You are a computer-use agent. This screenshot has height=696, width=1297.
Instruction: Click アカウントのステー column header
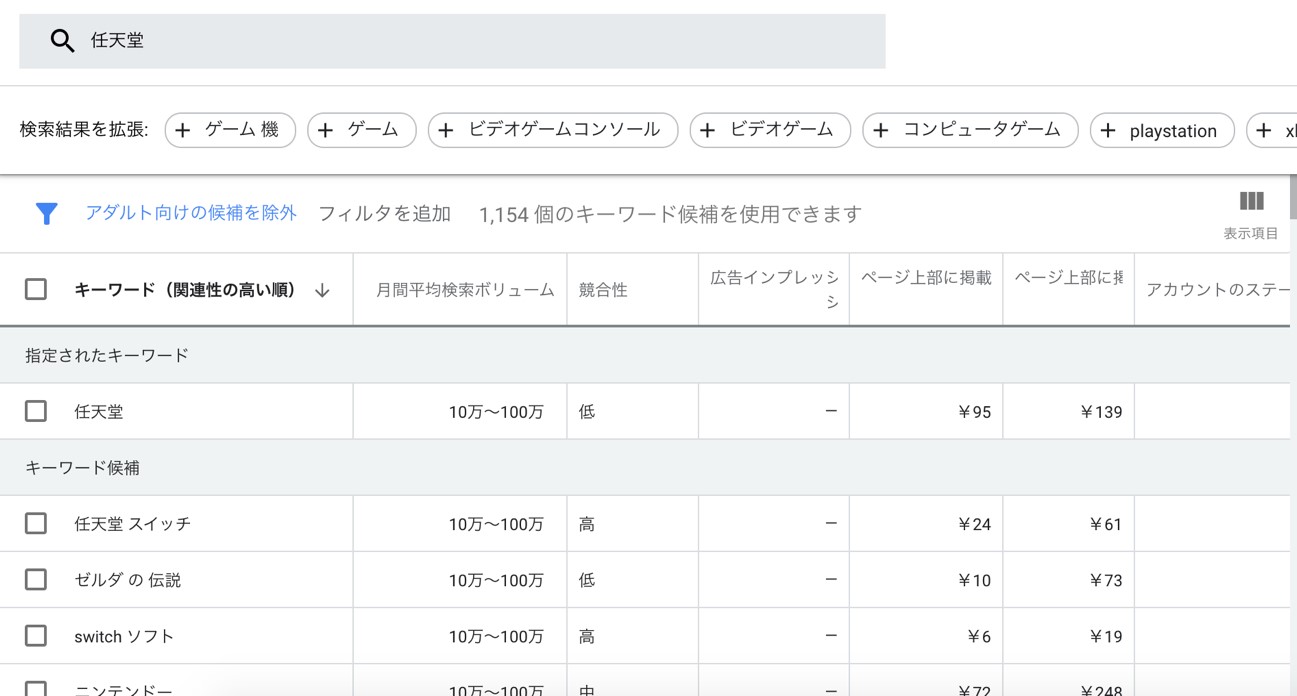1217,290
